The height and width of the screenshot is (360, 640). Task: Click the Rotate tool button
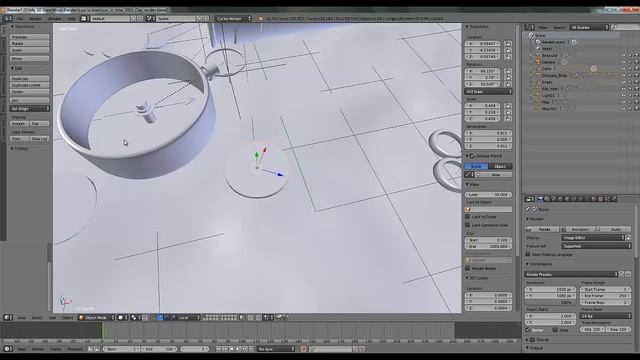[x=29, y=43]
